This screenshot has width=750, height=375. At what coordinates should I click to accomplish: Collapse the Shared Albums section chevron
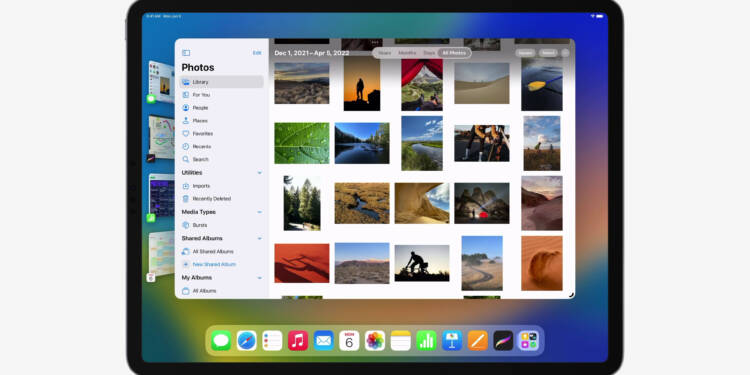pyautogui.click(x=260, y=238)
